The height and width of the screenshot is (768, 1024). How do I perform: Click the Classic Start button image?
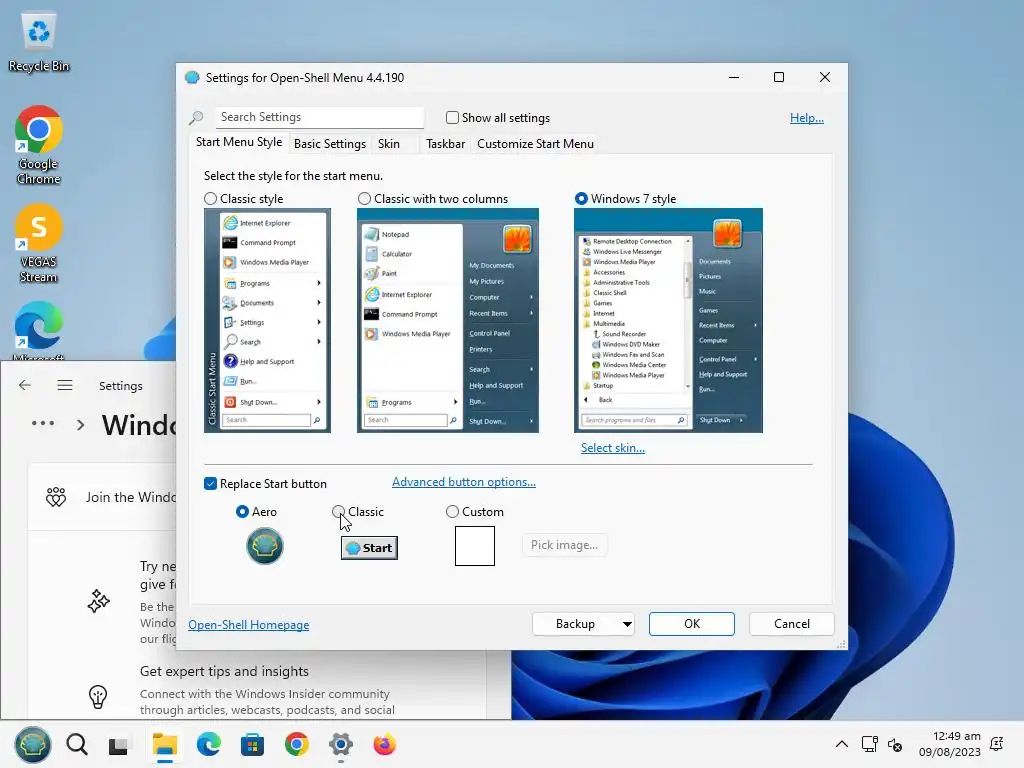click(x=369, y=548)
